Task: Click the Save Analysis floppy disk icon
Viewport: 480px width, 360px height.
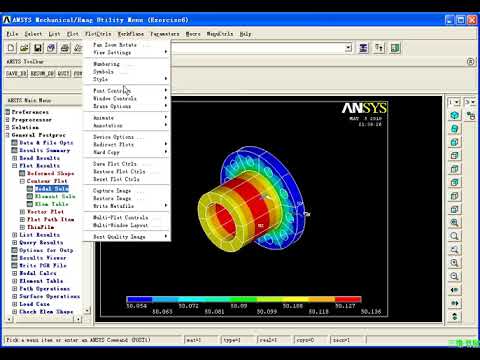Action: (x=38, y=48)
